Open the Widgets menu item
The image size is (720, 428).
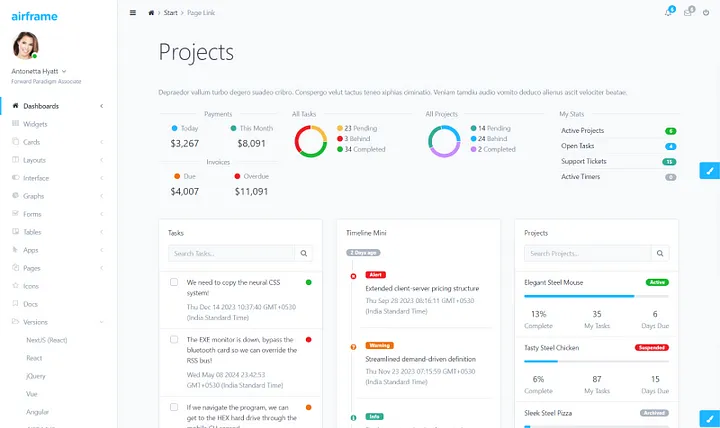pyautogui.click(x=35, y=124)
